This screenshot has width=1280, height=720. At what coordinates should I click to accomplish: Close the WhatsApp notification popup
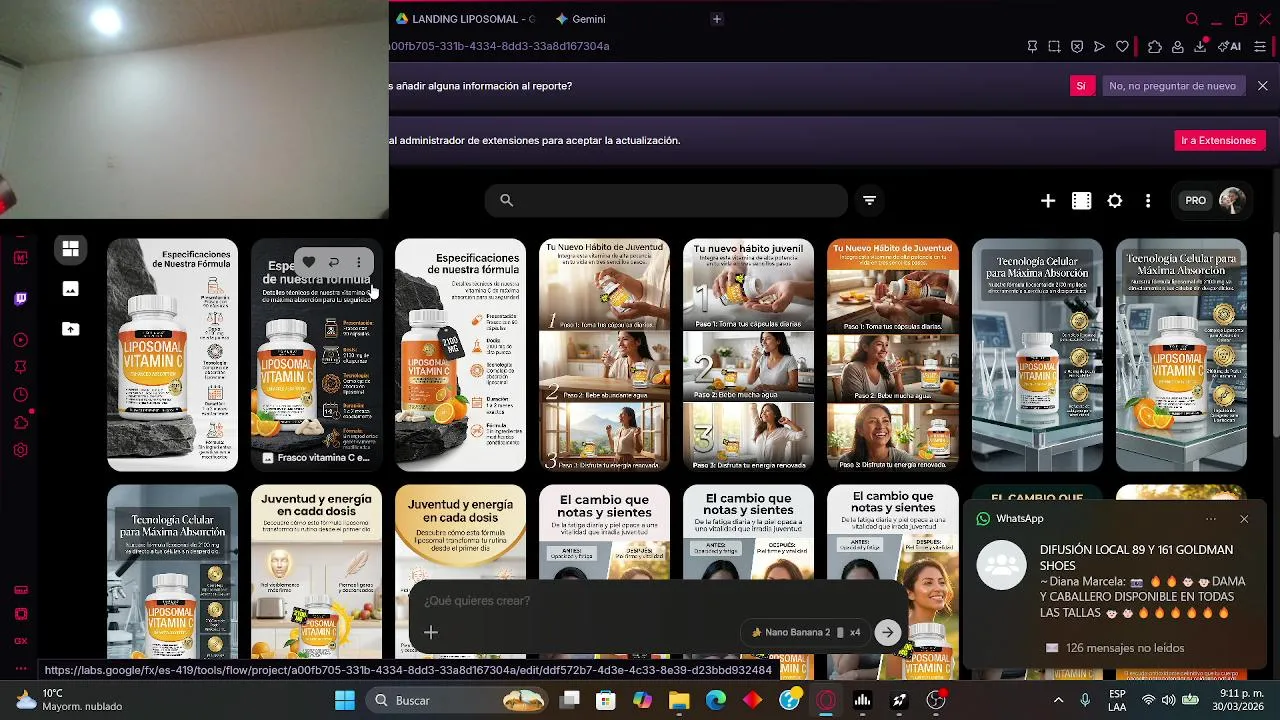pyautogui.click(x=1244, y=519)
